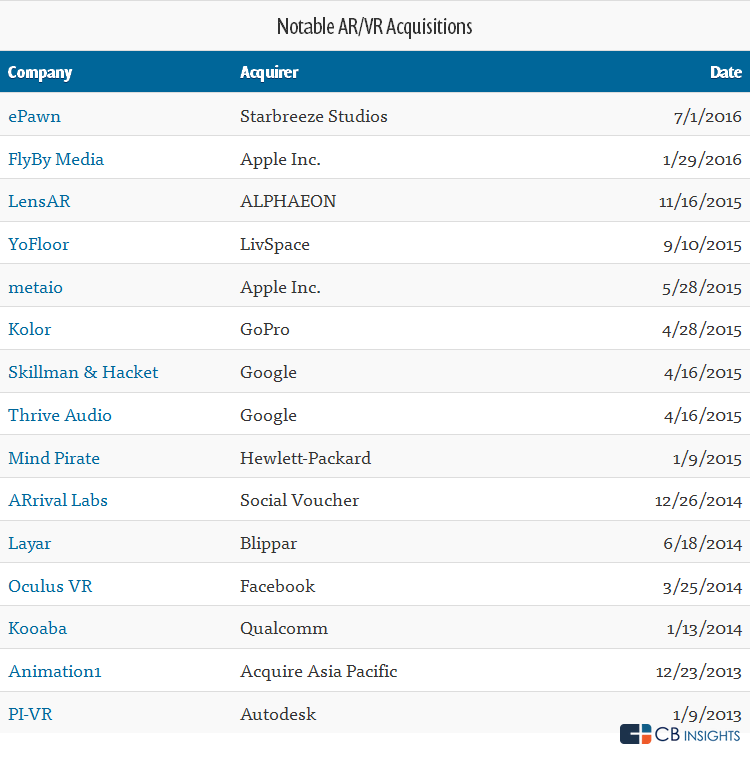Click the Company column header
This screenshot has height=763, width=753.
(x=40, y=72)
